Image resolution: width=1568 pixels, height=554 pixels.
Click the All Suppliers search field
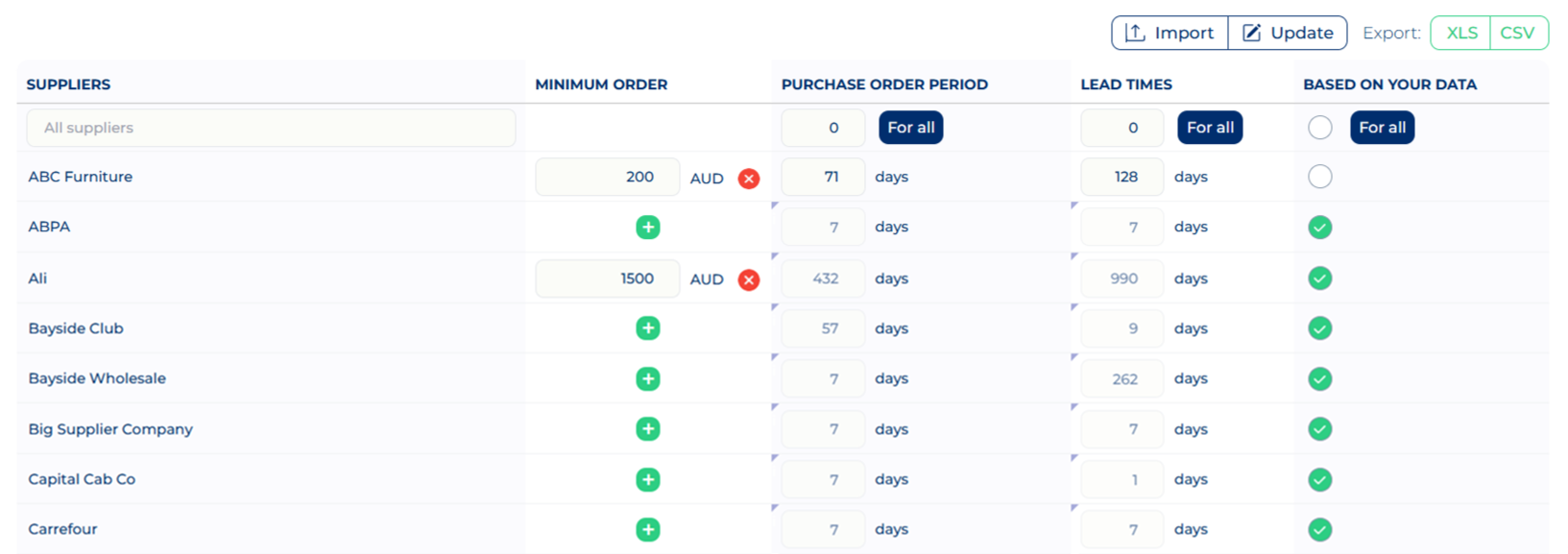[271, 127]
